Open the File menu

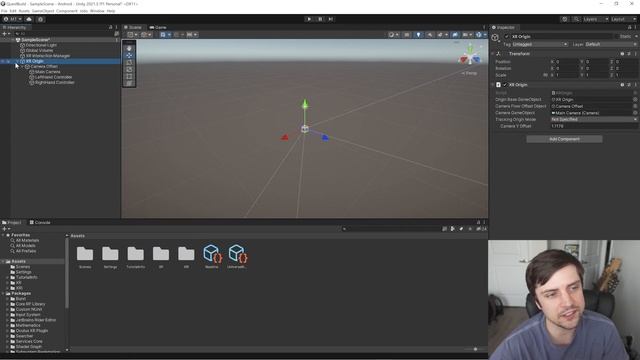(4, 11)
